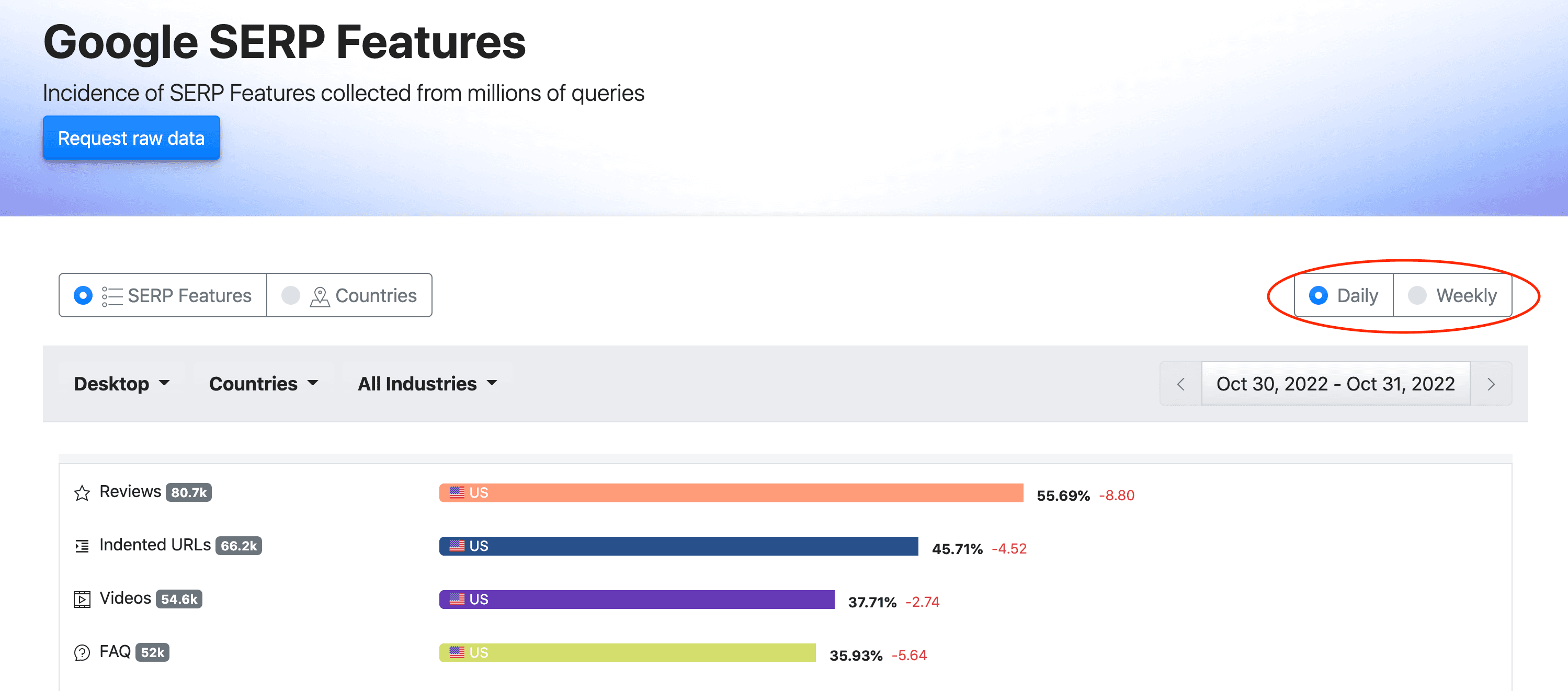This screenshot has height=691, width=1568.
Task: Open the Desktop device dropdown
Action: coord(122,384)
